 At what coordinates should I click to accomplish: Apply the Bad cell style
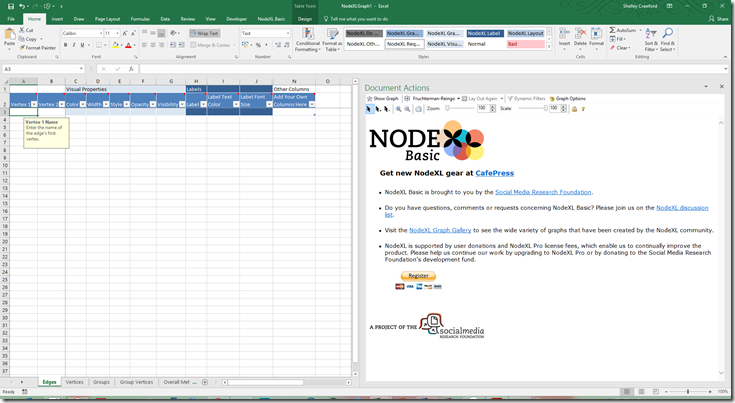525,44
